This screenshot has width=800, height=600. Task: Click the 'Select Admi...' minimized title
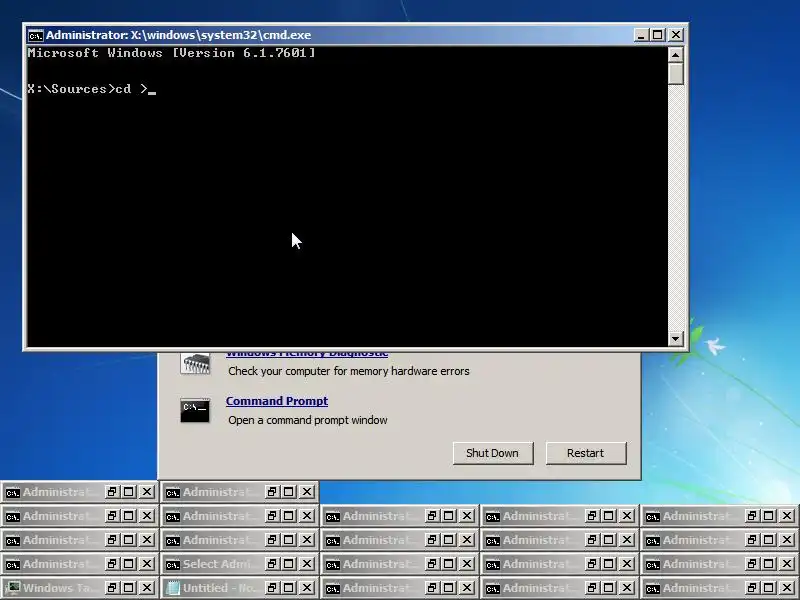tap(217, 564)
